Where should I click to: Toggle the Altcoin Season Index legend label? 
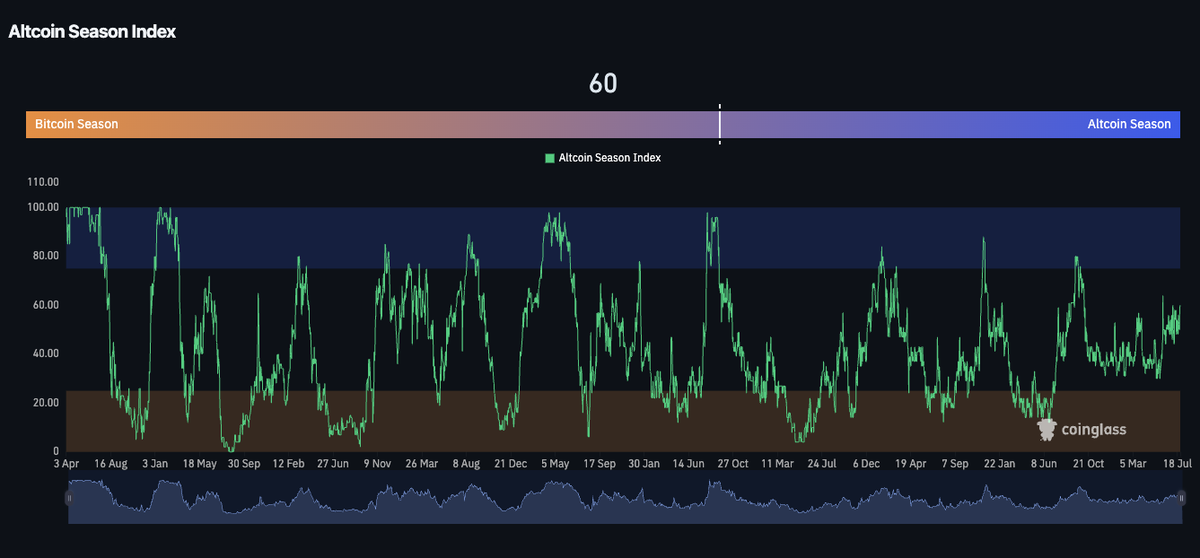[610, 158]
